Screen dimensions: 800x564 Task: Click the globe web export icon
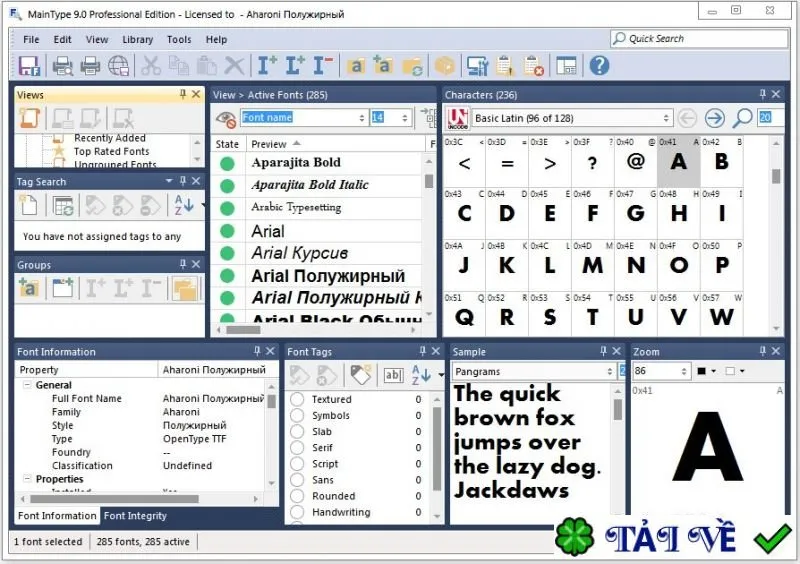coord(118,66)
